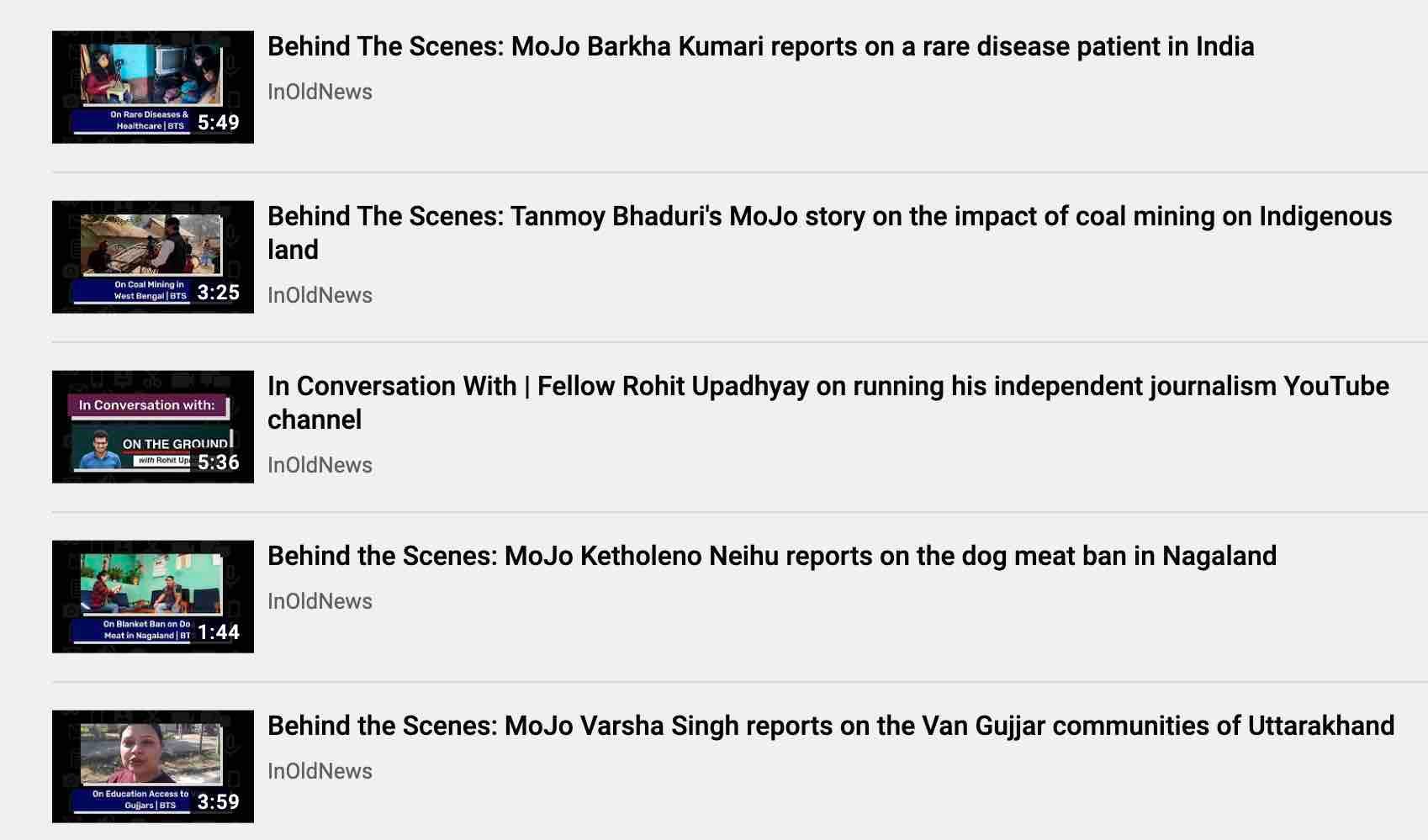Visit InOldNews channel under the rare disease video

point(320,92)
